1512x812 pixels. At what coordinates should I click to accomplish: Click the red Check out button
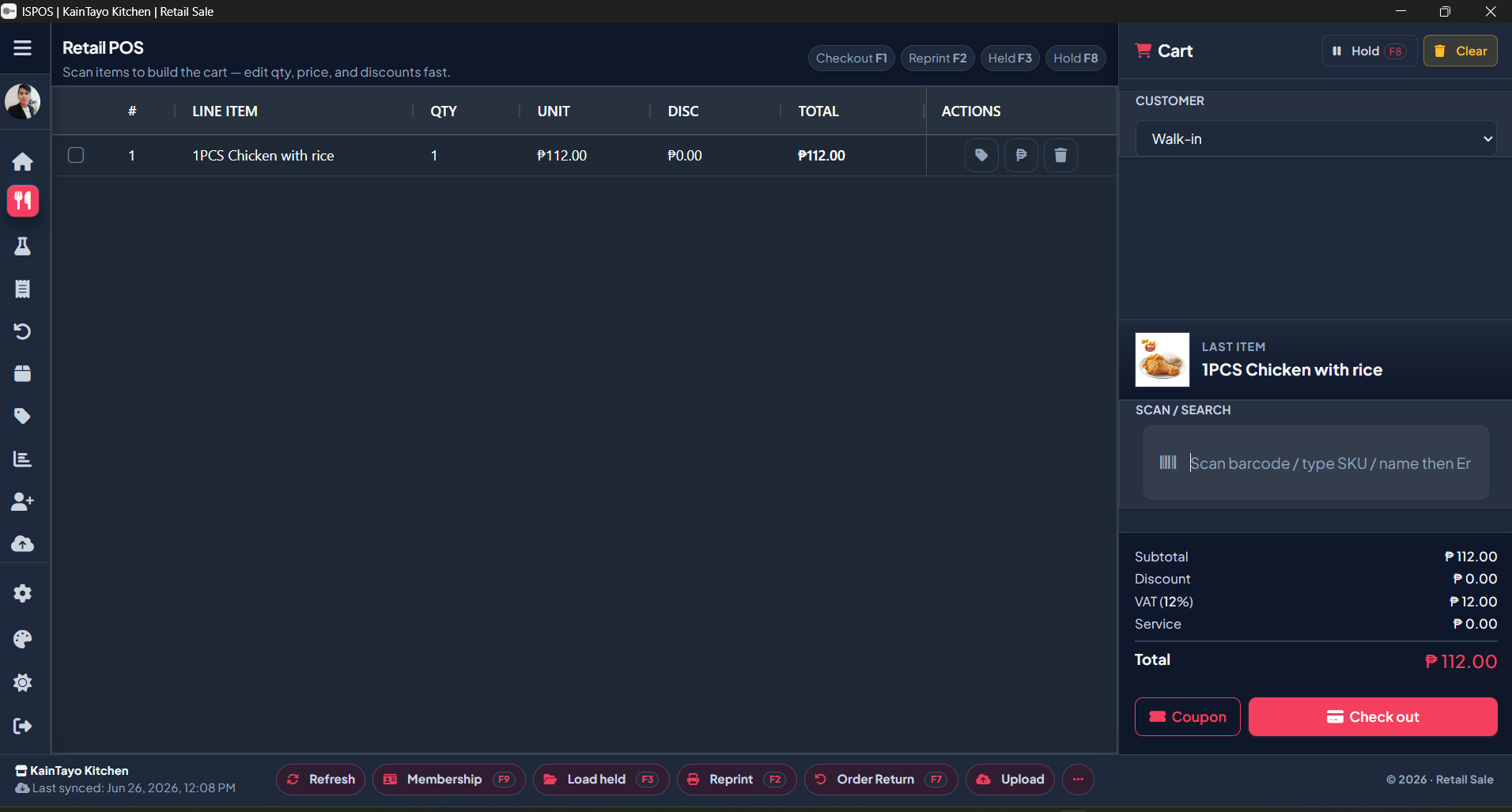(1373, 717)
